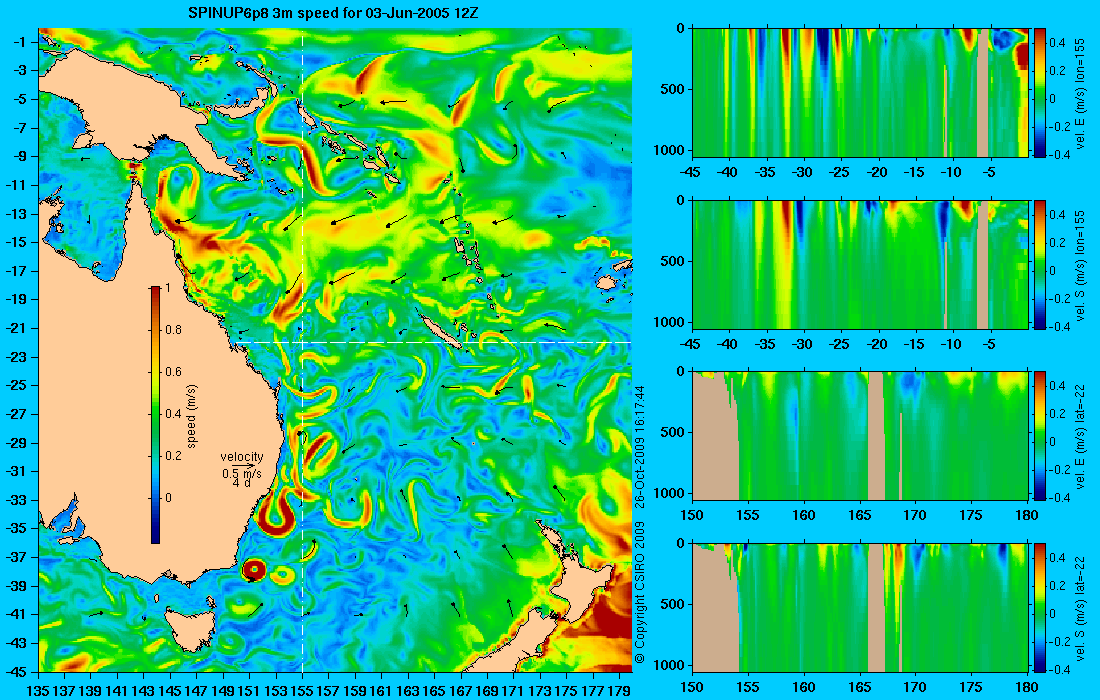Click the colorbar of the "vel. S (m/s) lat=-22" panel
Screen dimensions: 1100x700
[x=1040, y=607]
